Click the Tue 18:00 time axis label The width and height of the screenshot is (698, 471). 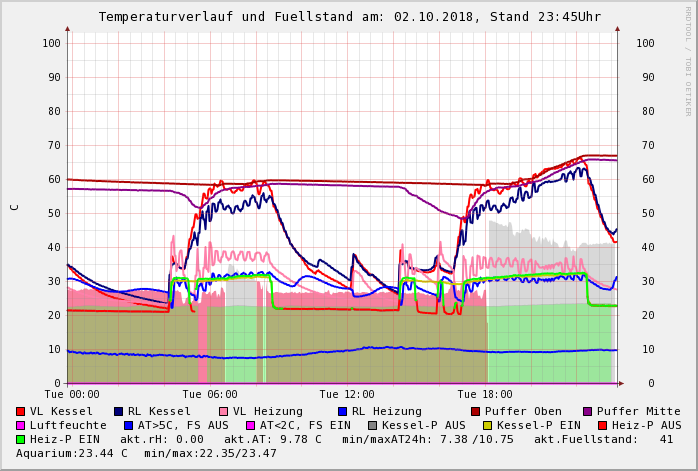484,394
